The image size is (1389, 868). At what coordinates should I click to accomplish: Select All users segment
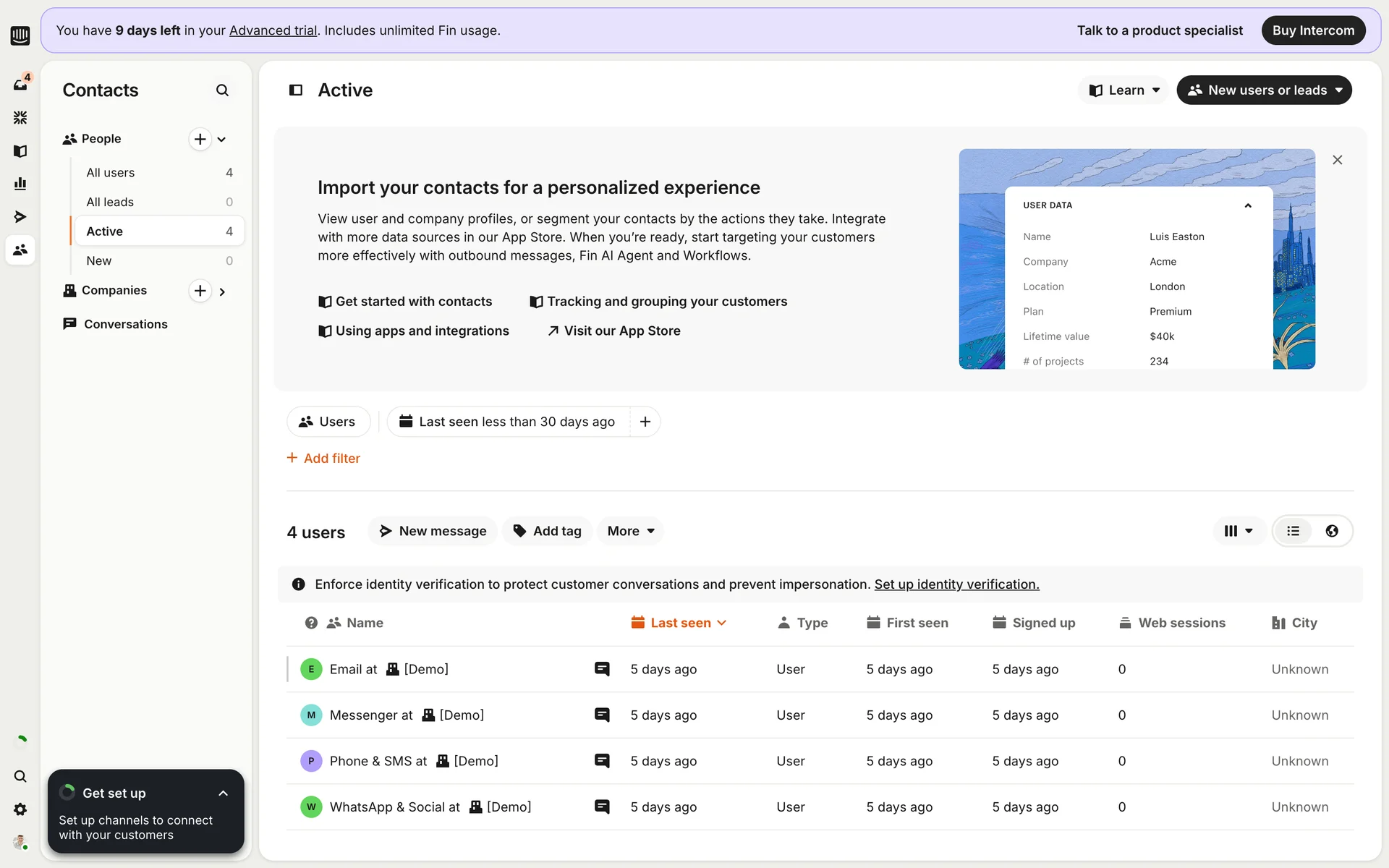(x=111, y=173)
